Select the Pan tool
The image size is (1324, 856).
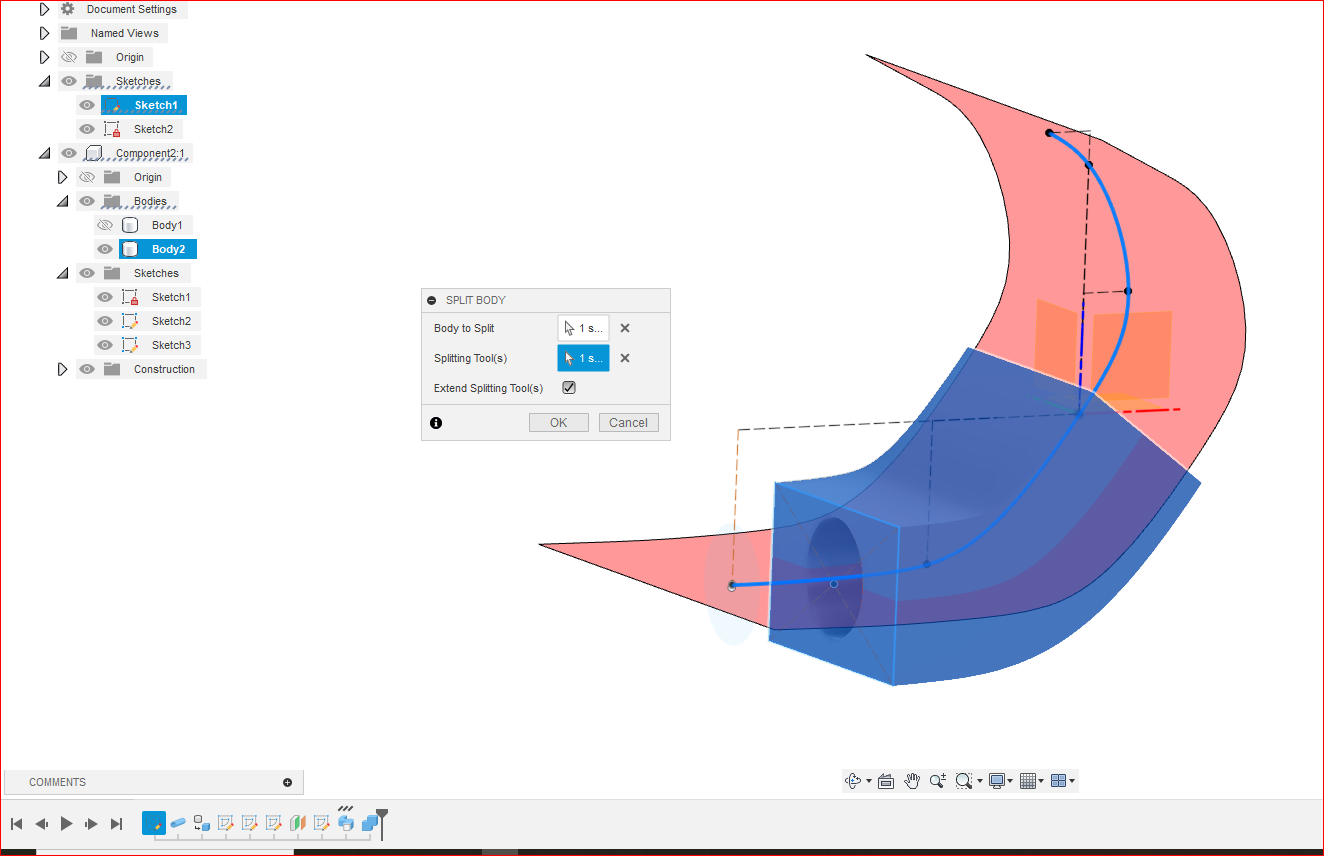(911, 781)
